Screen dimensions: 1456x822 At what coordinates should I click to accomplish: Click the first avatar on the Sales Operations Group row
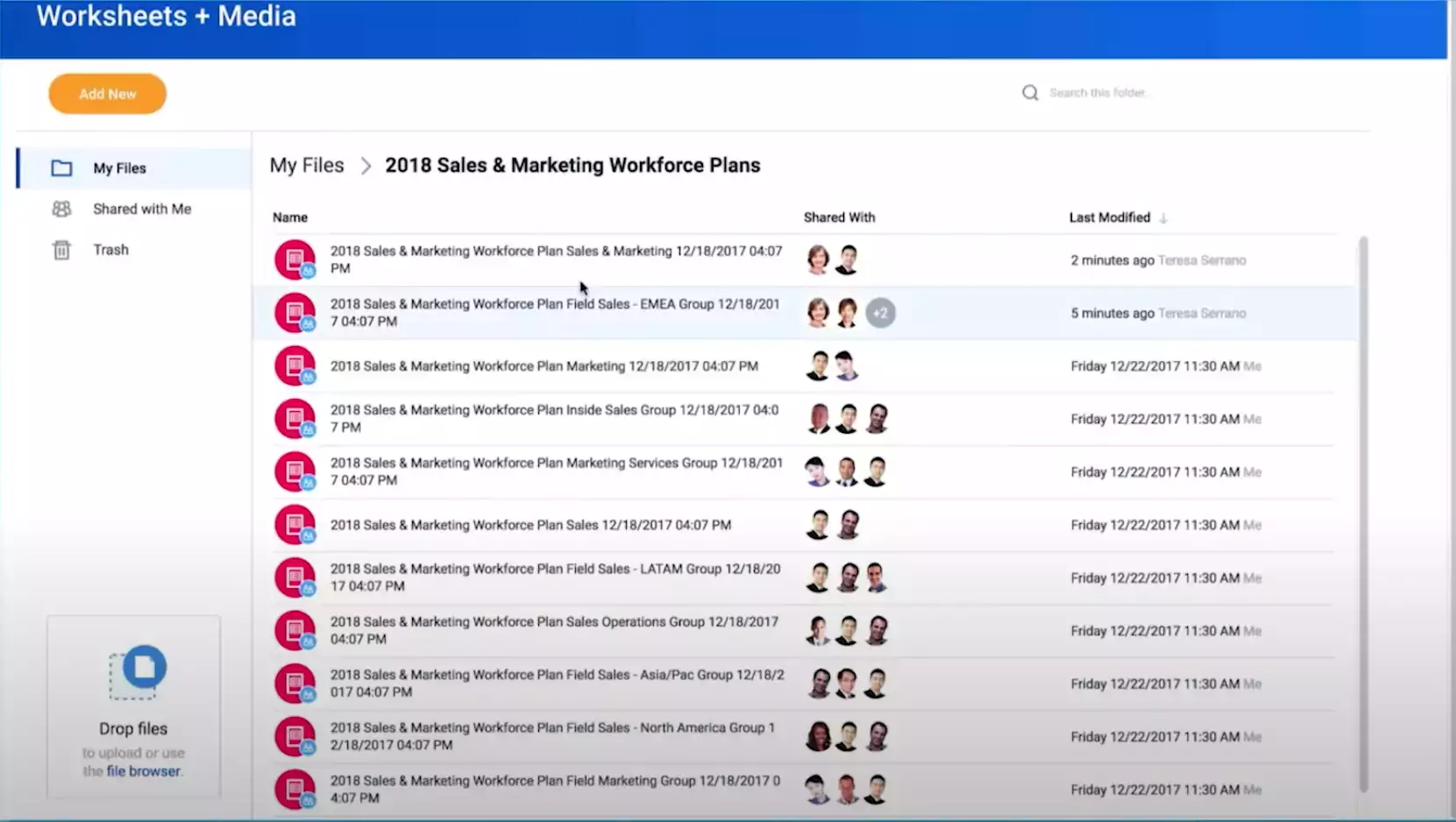tap(817, 629)
